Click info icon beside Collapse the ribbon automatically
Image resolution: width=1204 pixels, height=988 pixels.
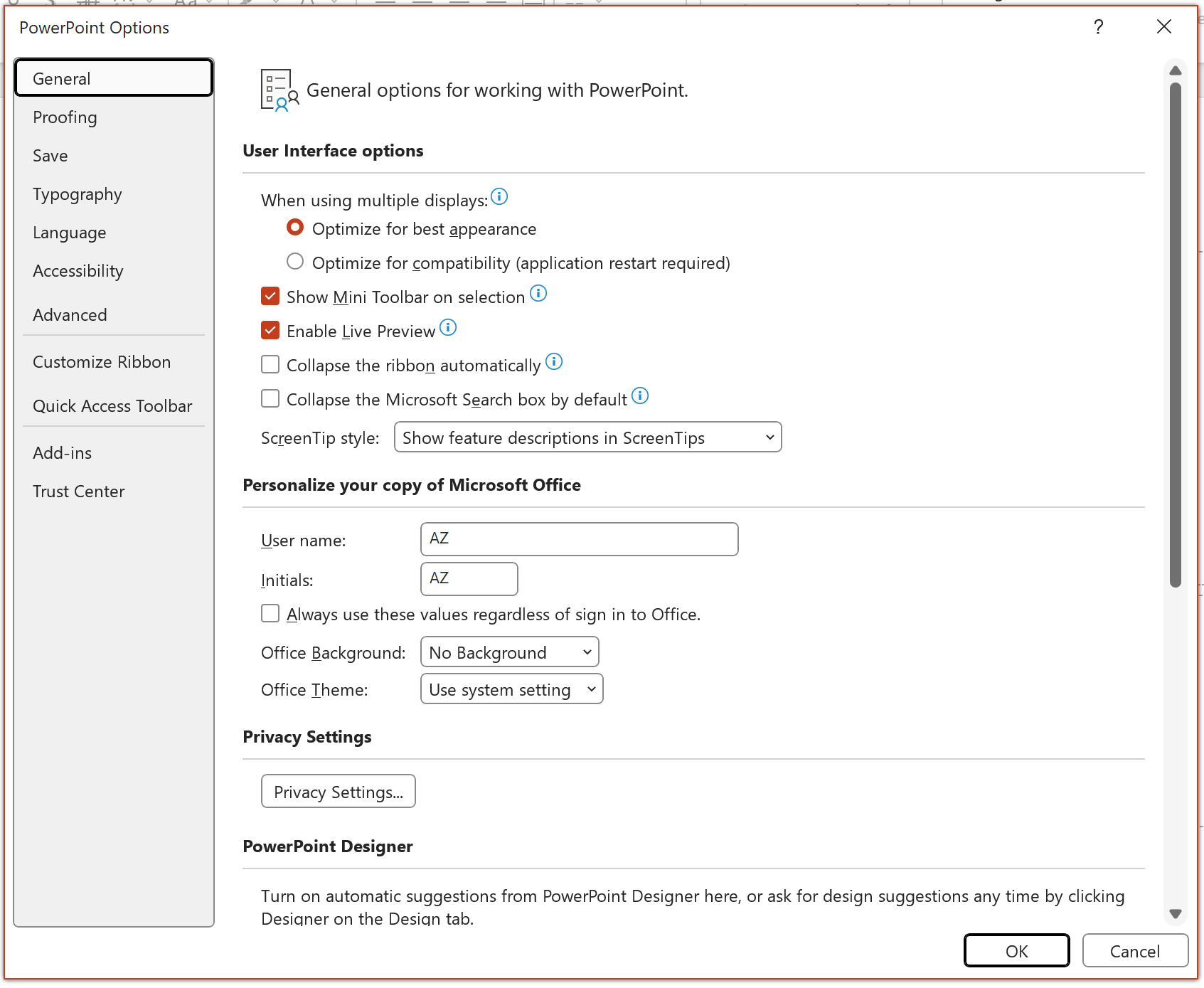(554, 361)
